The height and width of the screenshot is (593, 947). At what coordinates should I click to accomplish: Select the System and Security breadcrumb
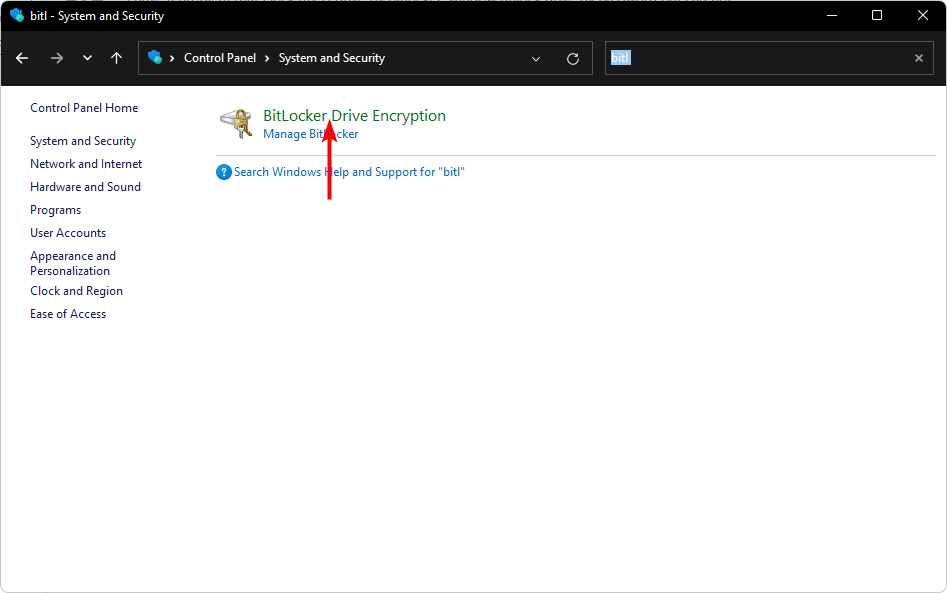point(332,58)
